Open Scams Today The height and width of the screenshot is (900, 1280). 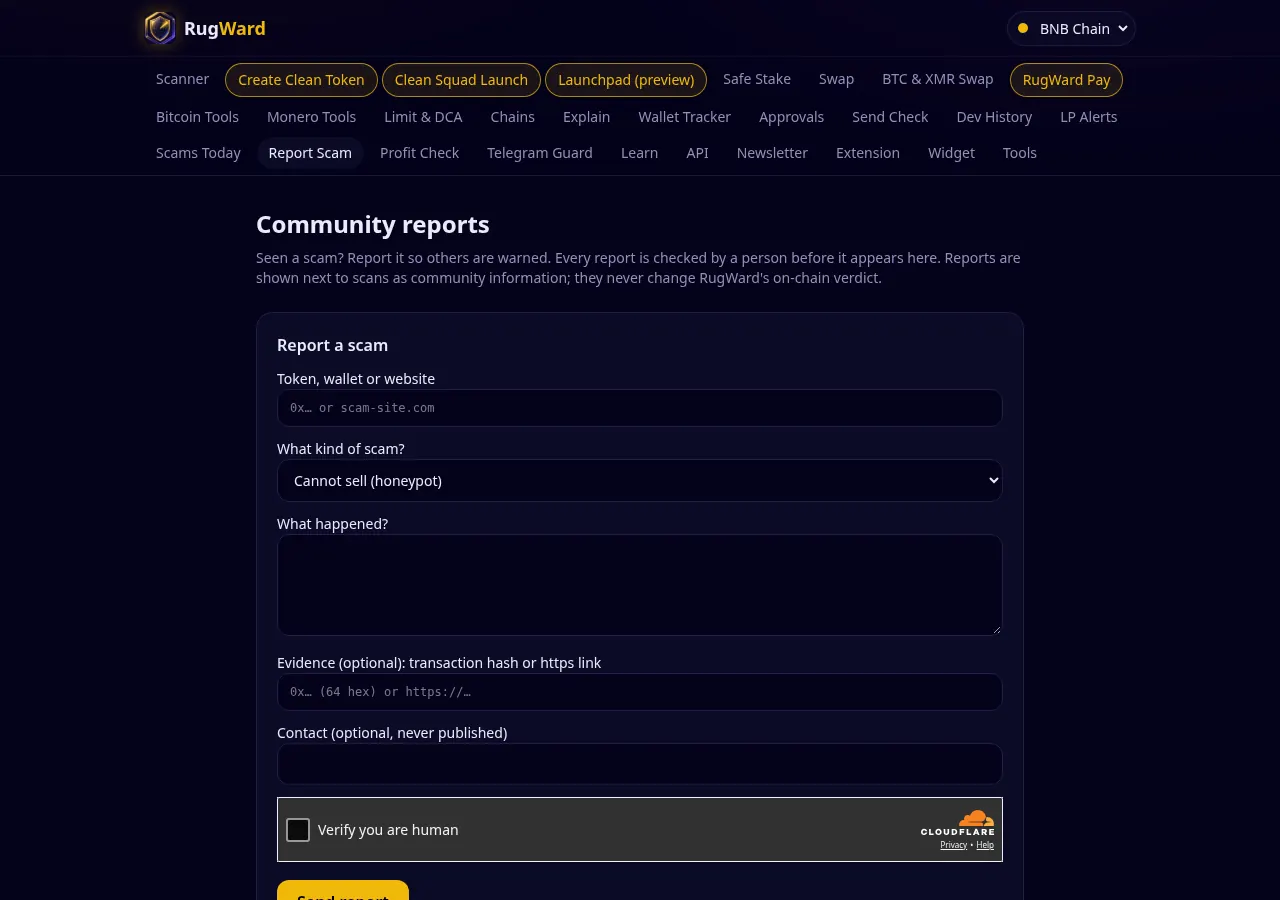click(198, 153)
